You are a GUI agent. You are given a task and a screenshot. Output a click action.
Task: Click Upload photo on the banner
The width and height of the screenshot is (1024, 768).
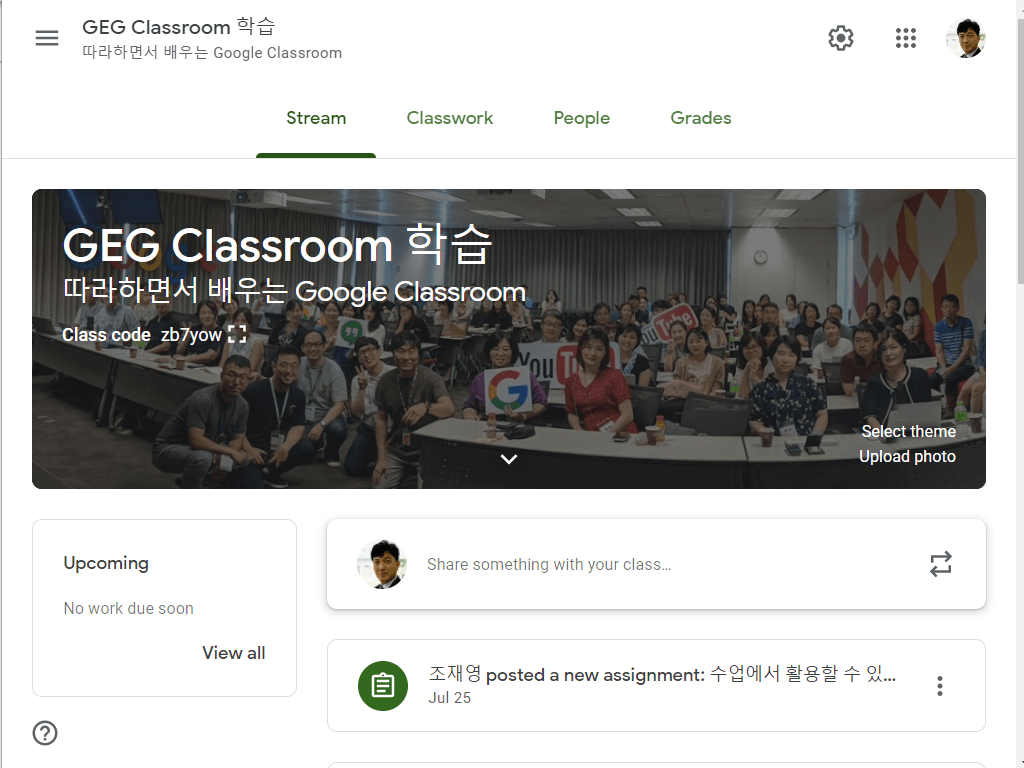(x=907, y=456)
